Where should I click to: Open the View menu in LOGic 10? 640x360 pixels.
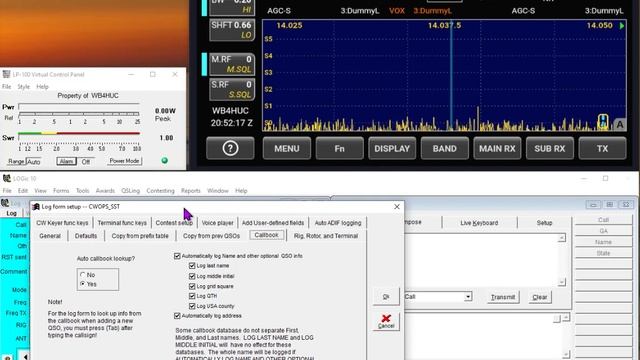click(40, 191)
